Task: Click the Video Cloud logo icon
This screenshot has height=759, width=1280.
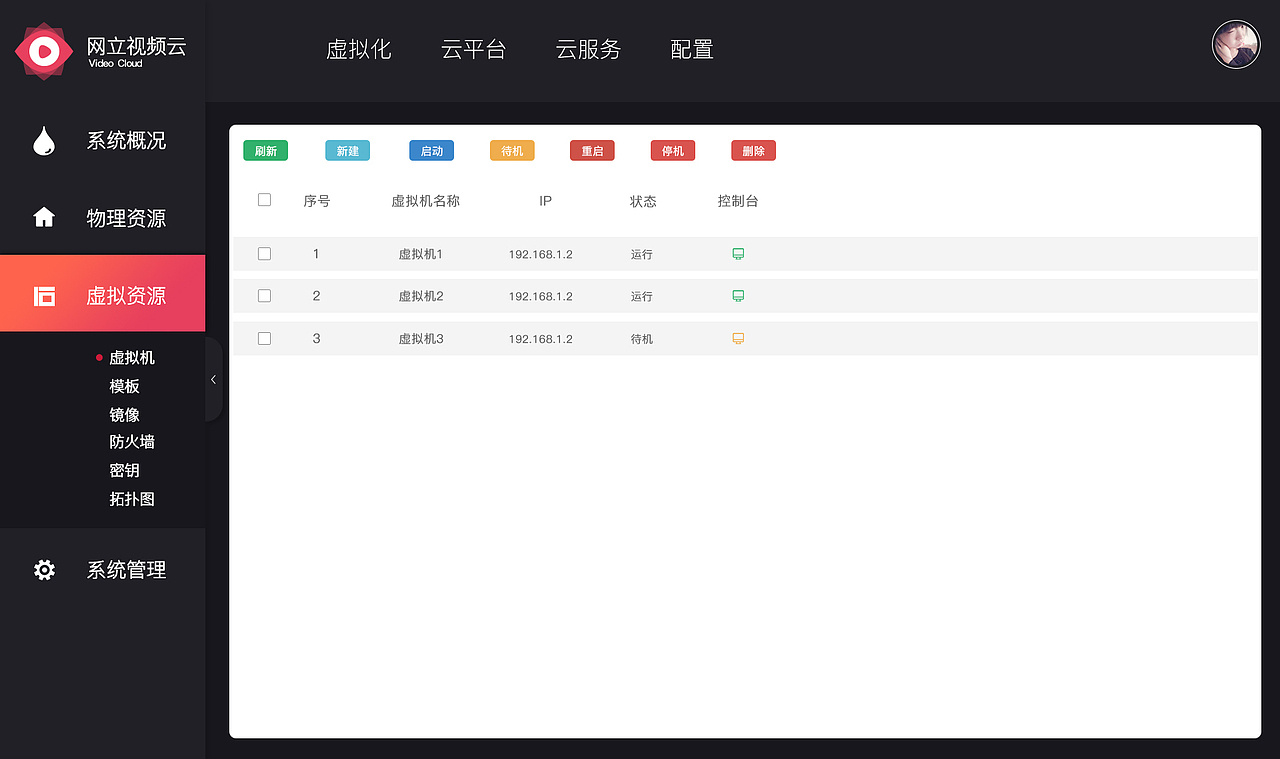Action: coord(44,50)
